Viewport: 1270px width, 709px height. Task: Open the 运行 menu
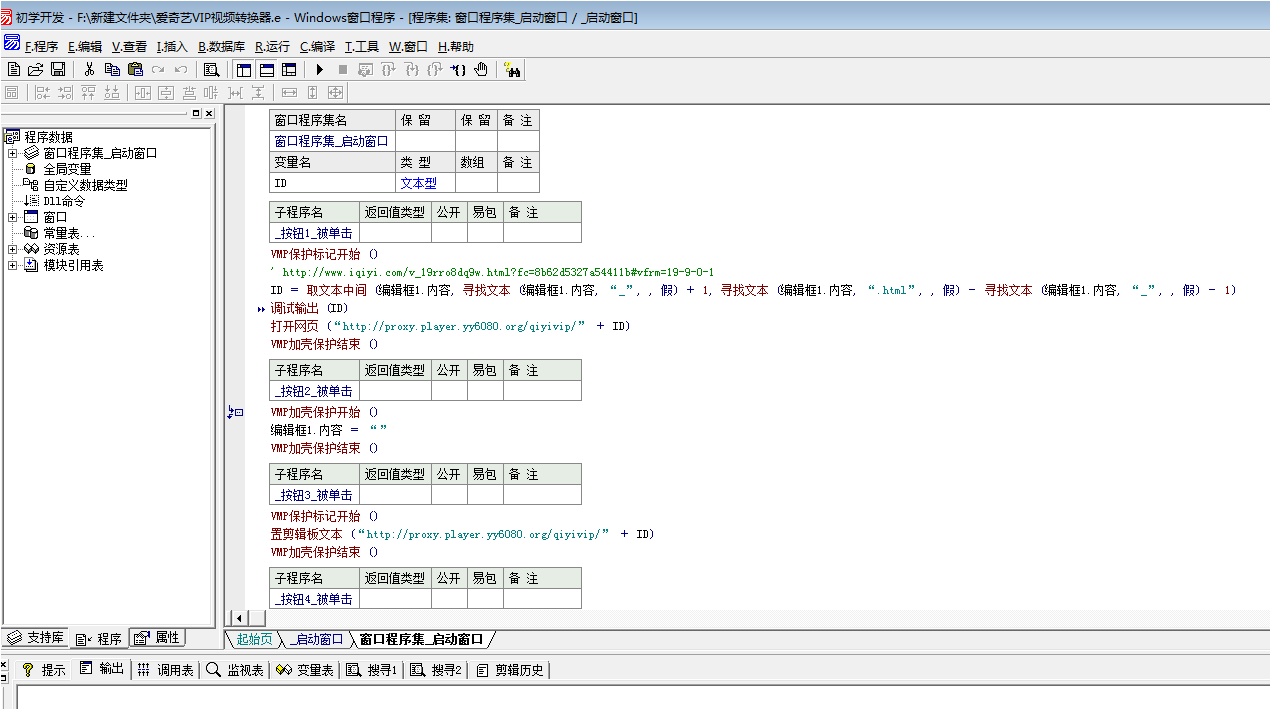pos(272,46)
